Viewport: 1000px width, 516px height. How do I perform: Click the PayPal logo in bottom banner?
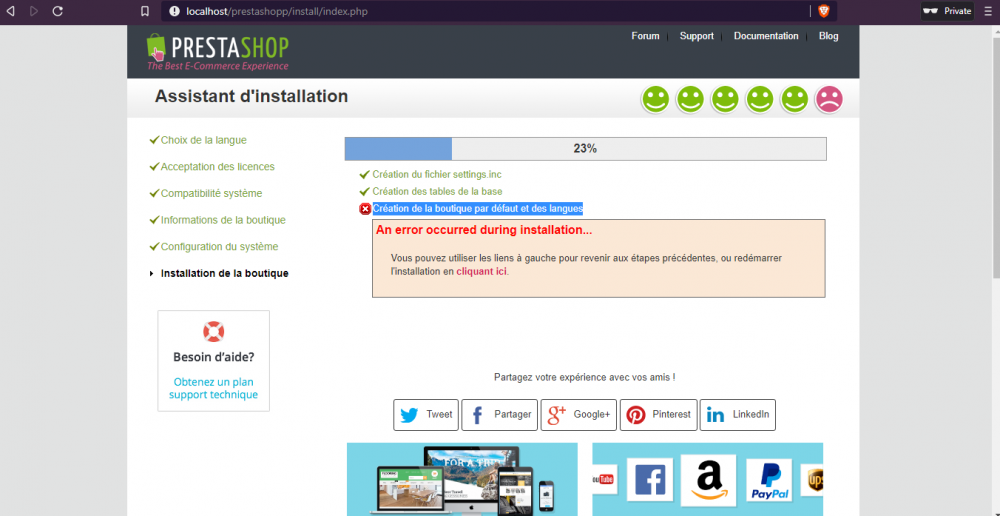[769, 480]
